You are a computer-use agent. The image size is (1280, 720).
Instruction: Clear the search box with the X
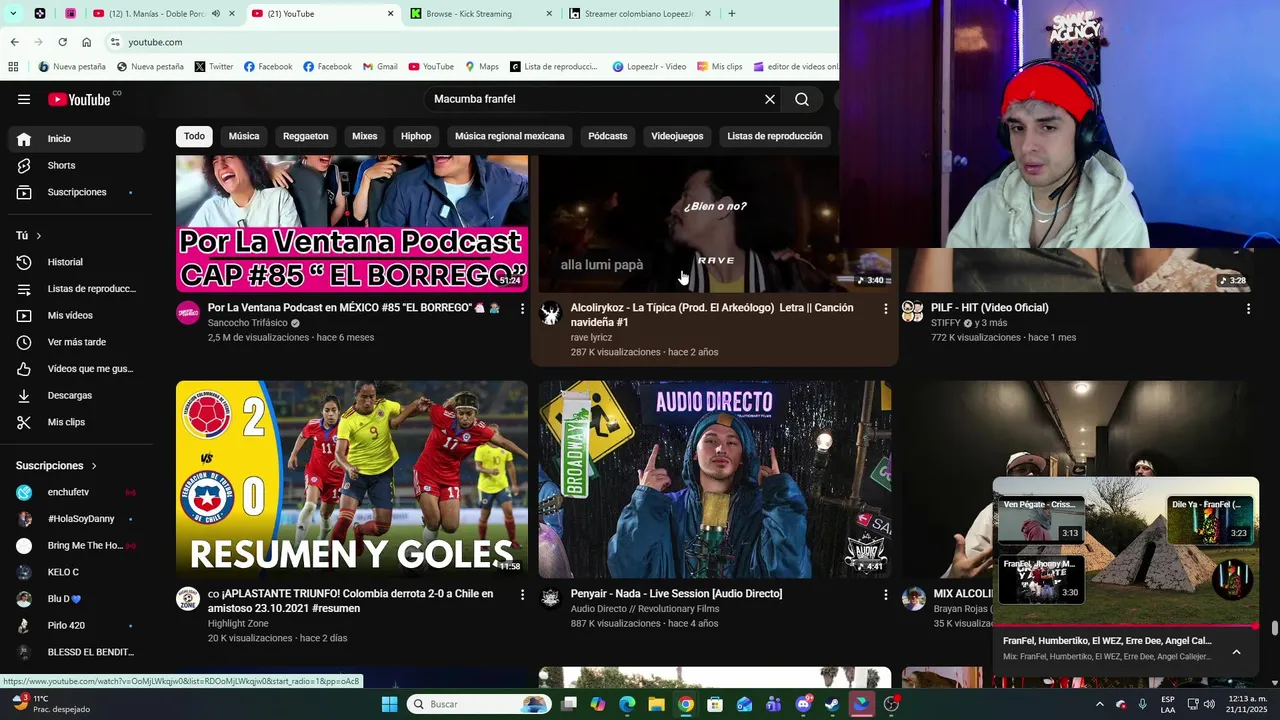770,99
